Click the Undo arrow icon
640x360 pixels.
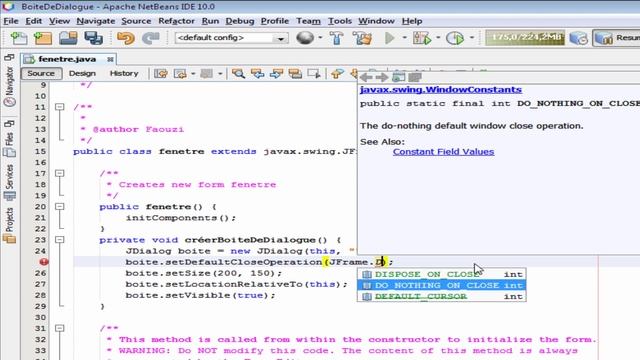pyautogui.click(x=125, y=38)
